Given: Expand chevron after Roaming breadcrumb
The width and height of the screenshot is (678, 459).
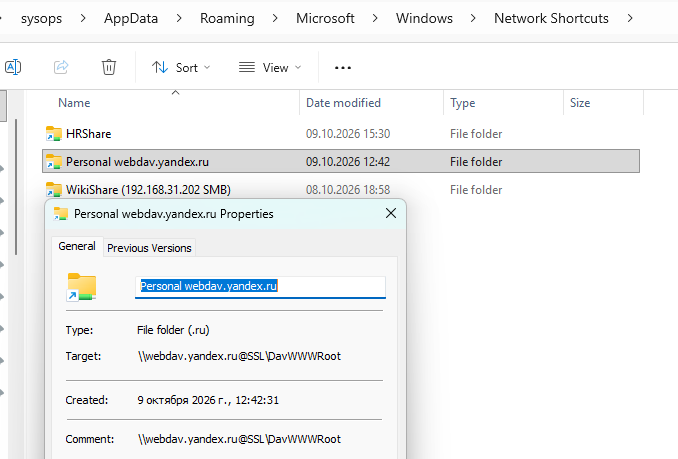Looking at the screenshot, I should coord(275,18).
